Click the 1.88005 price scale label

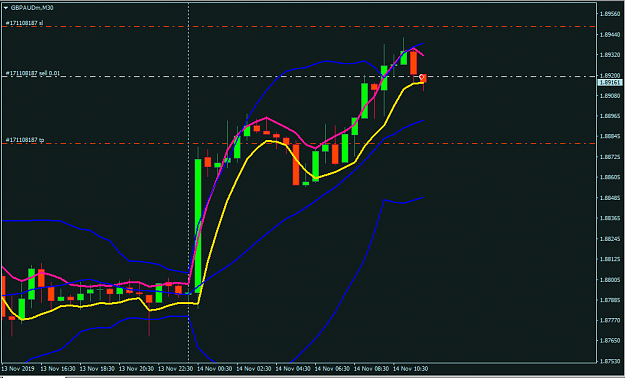tap(609, 280)
